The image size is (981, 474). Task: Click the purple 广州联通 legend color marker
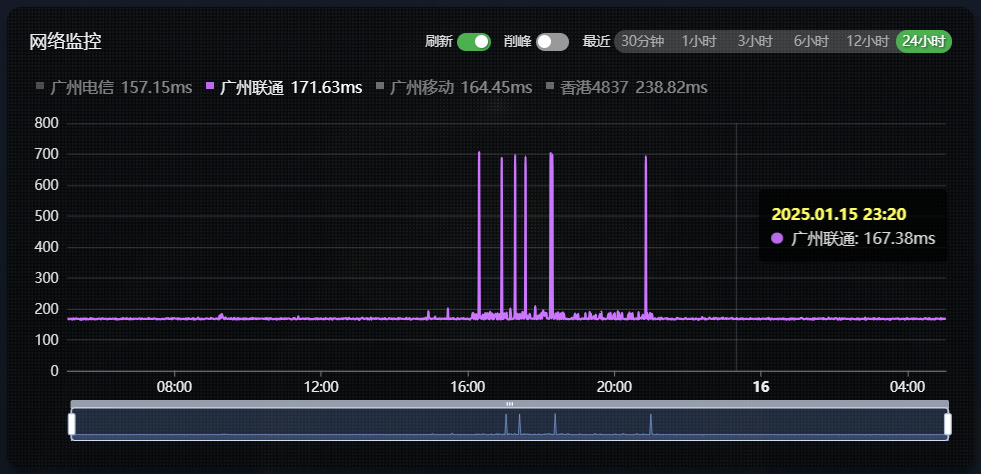coord(210,87)
